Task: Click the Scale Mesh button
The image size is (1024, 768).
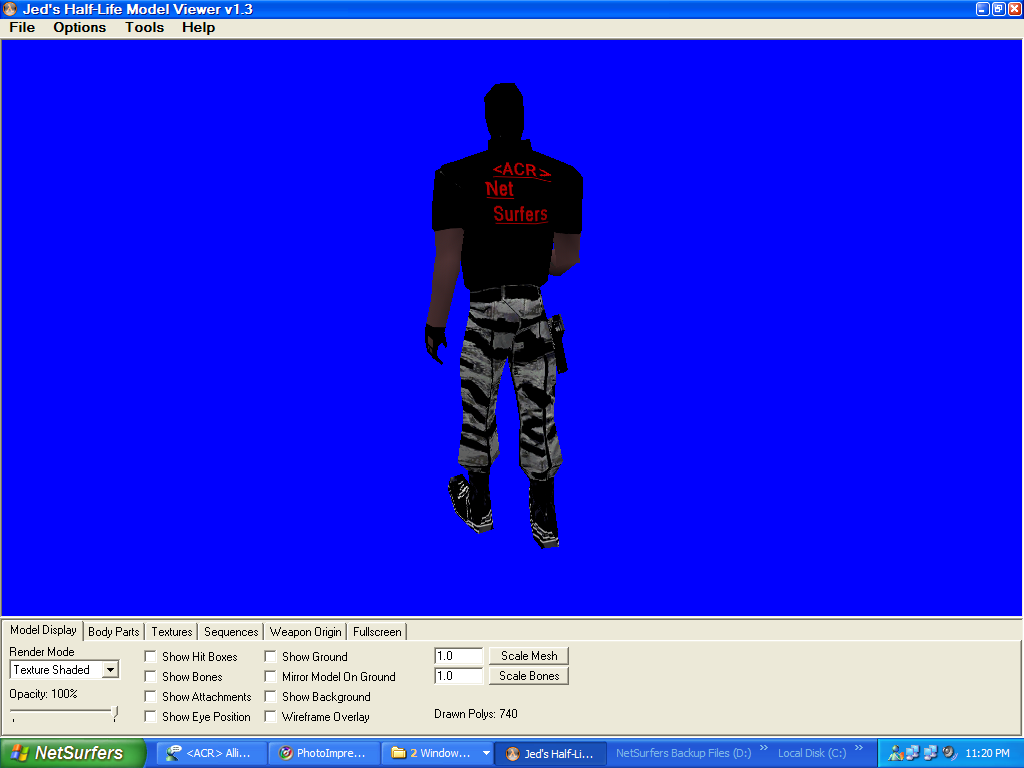Action: 529,656
